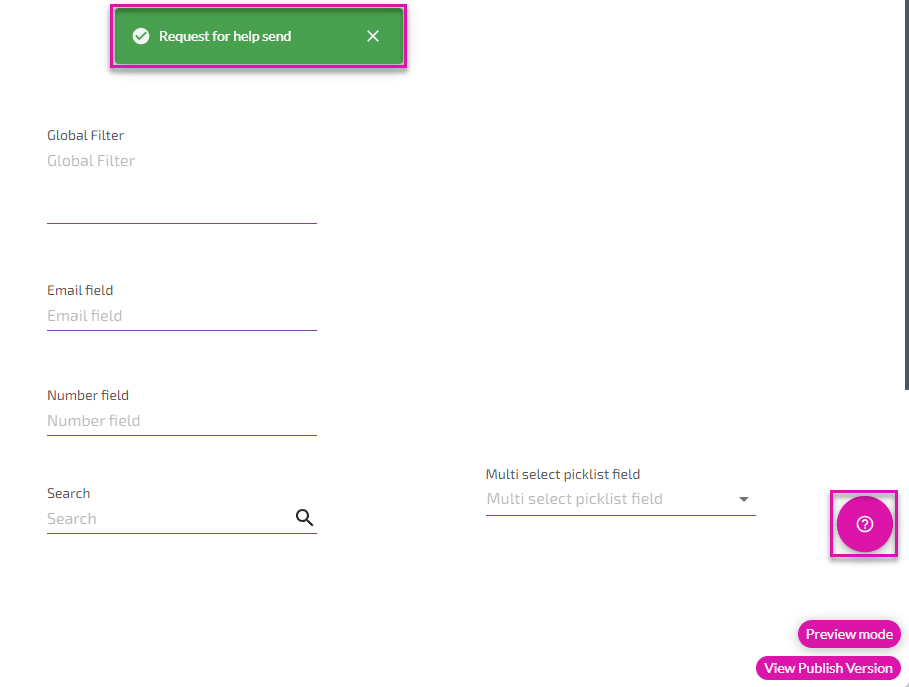909x687 pixels.
Task: Click the 'Number field' label text
Action: click(x=88, y=395)
